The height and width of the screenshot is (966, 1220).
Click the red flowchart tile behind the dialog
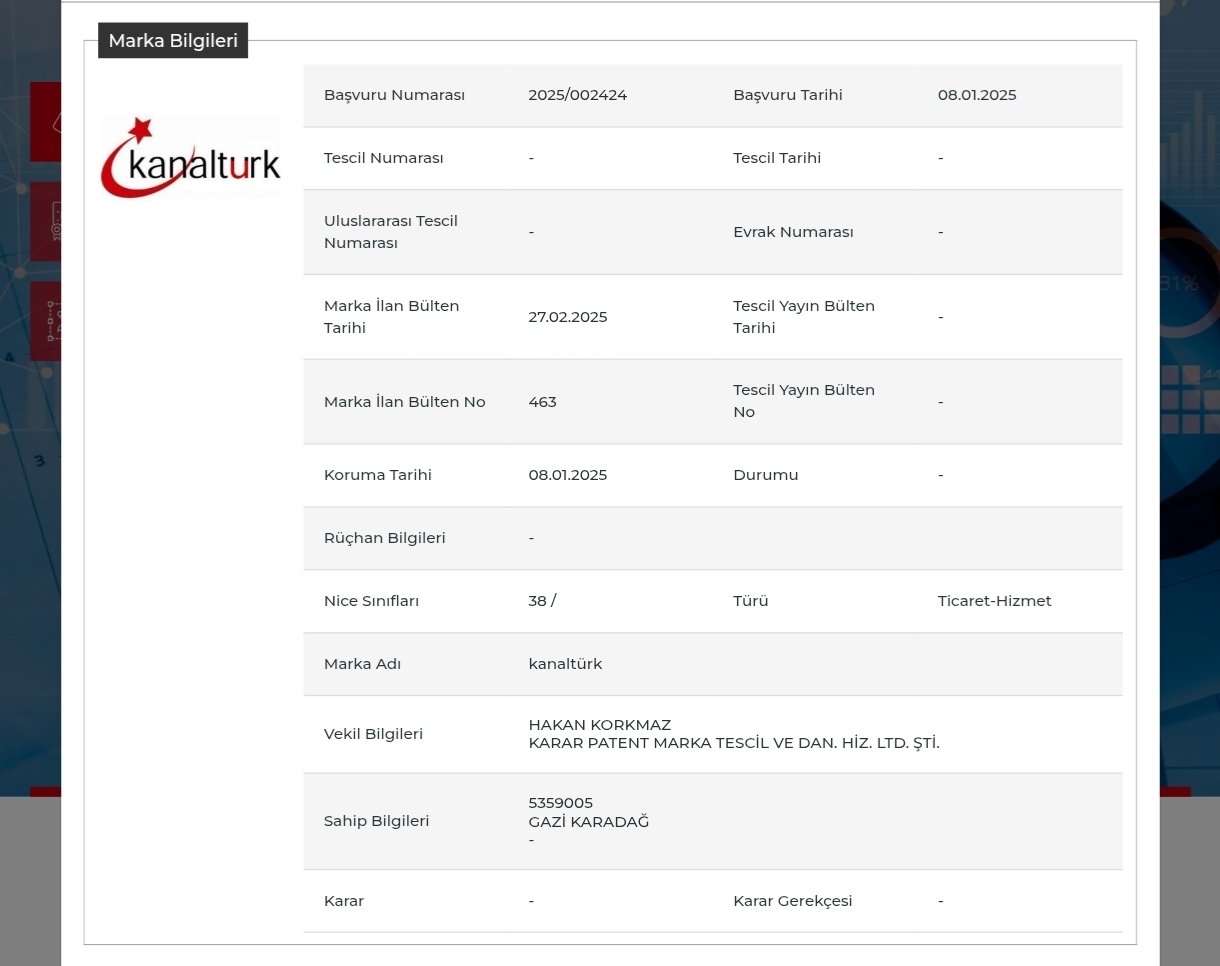(46, 320)
